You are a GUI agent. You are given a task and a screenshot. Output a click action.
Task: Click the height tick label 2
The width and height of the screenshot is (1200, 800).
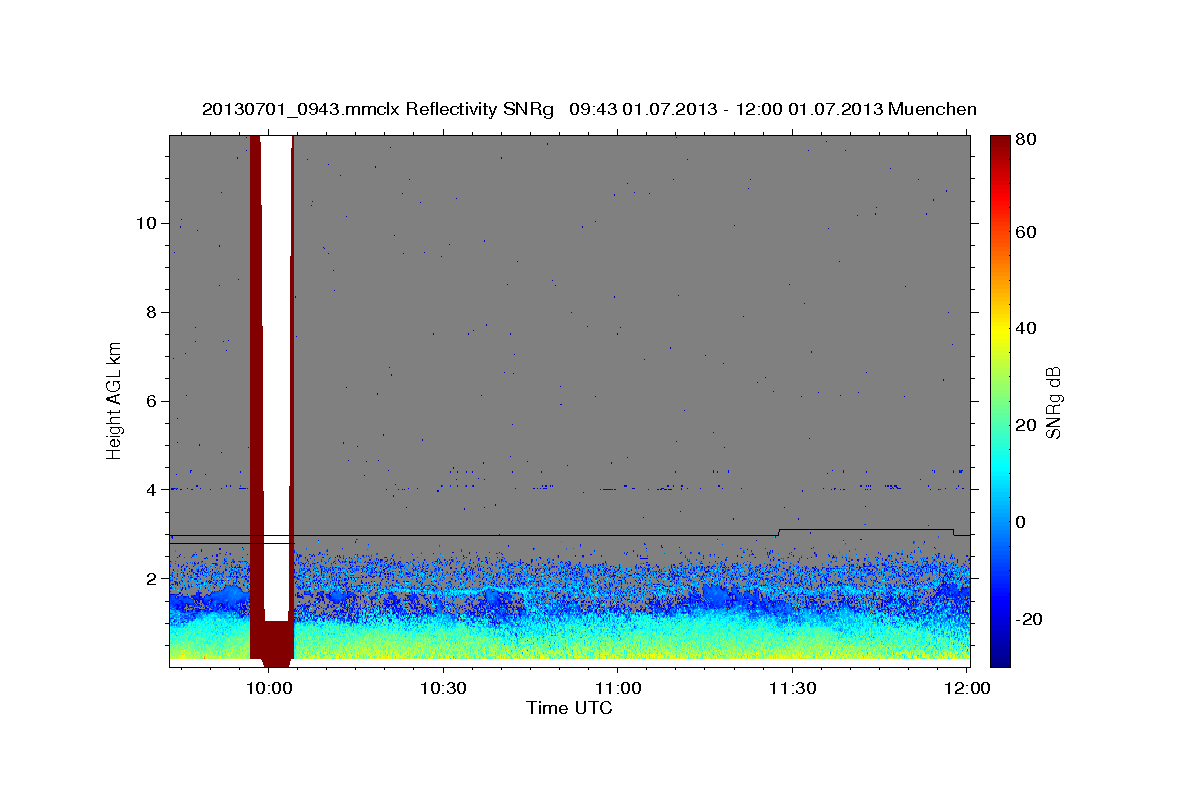tap(149, 579)
